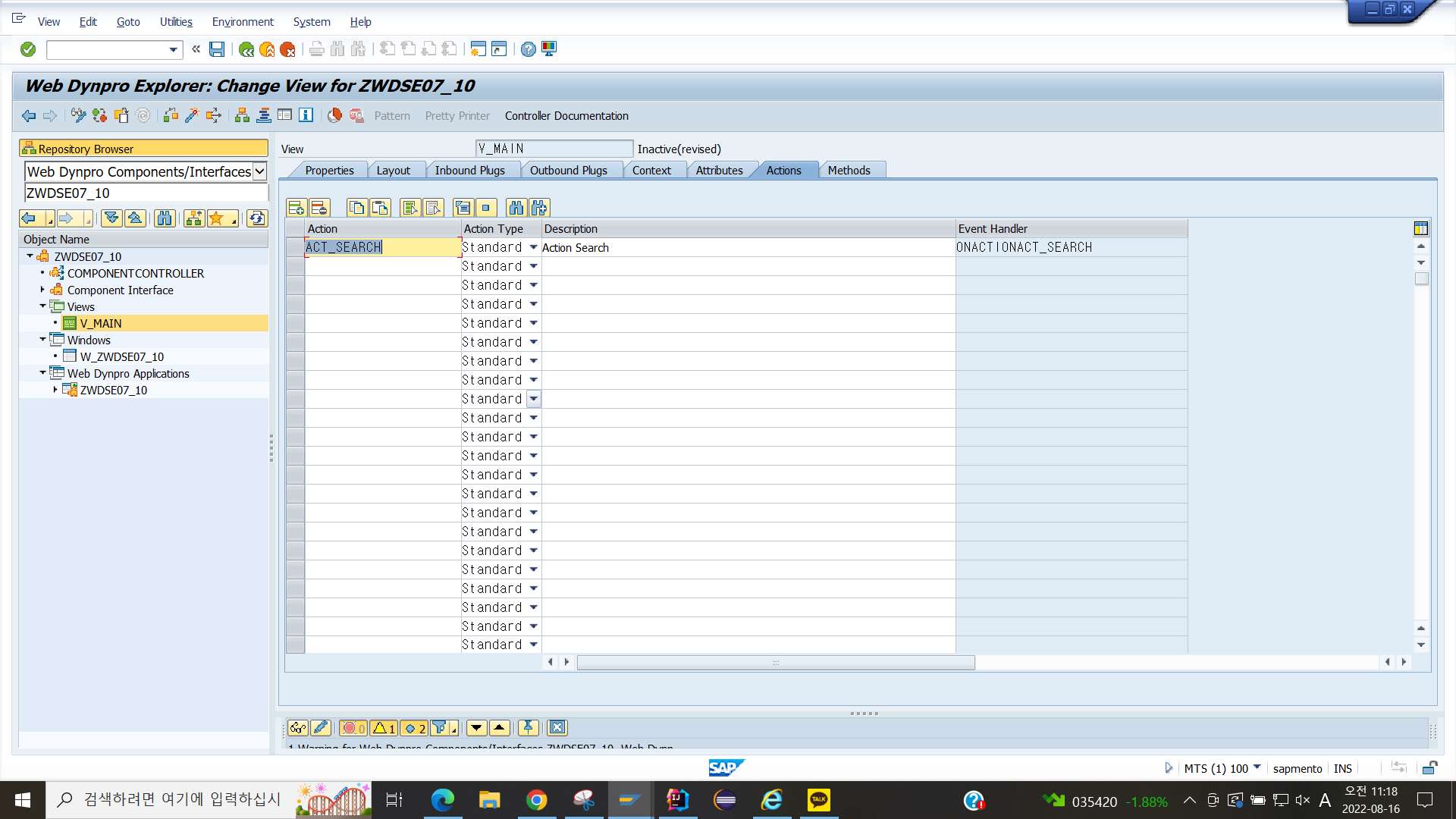Click Controller Documentation button
Image resolution: width=1456 pixels, height=819 pixels.
(566, 116)
